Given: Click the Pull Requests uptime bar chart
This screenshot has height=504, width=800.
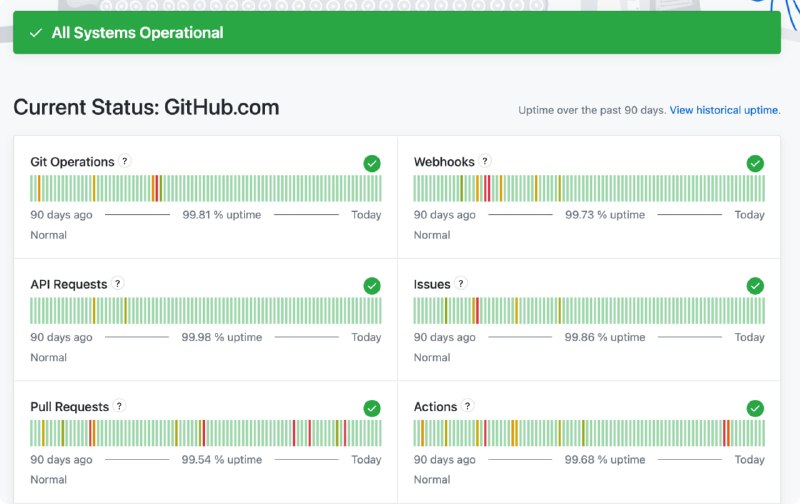Looking at the screenshot, I should pyautogui.click(x=206, y=433).
